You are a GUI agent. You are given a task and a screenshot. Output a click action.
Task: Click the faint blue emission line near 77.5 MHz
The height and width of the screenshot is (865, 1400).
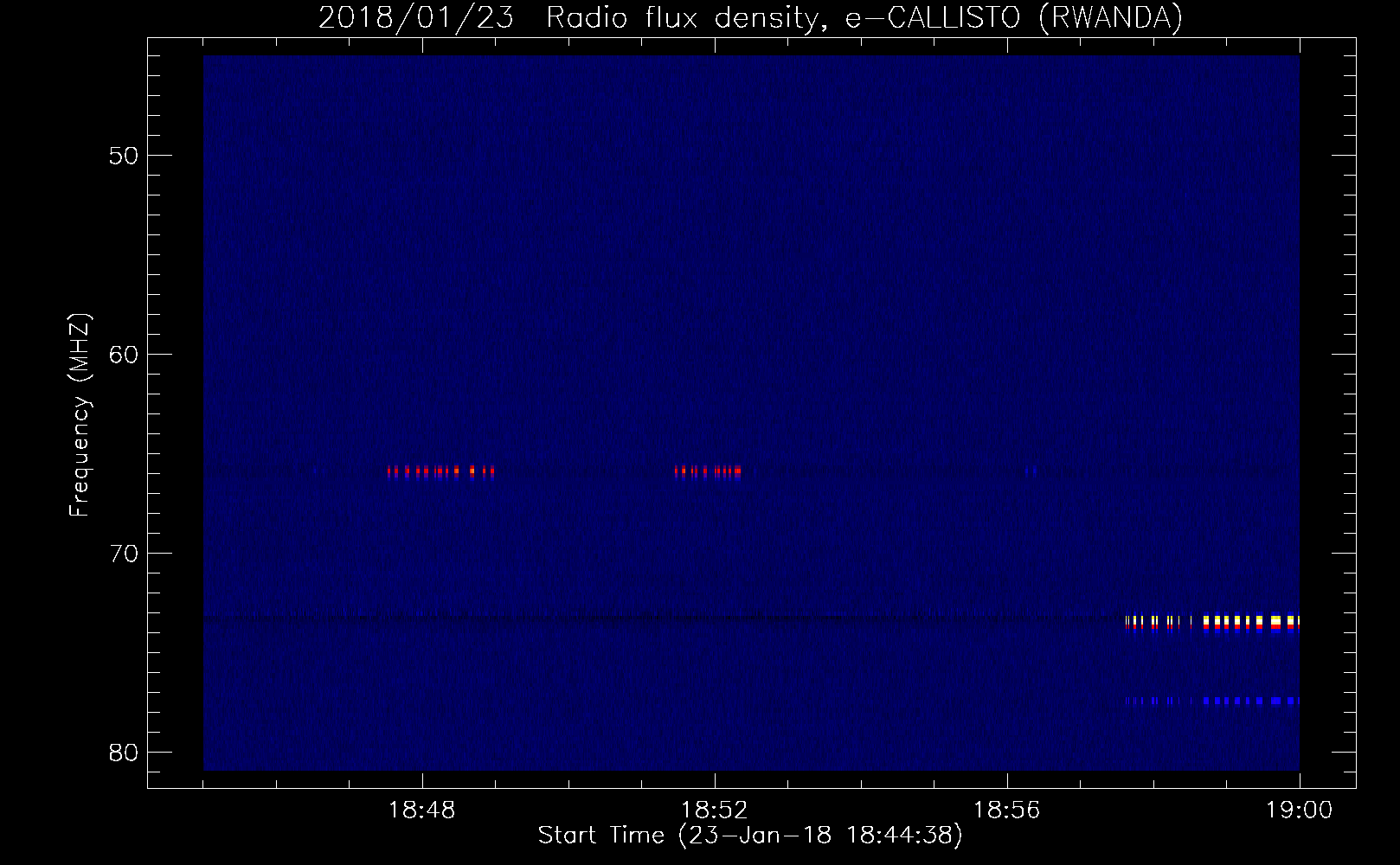(x=1212, y=701)
